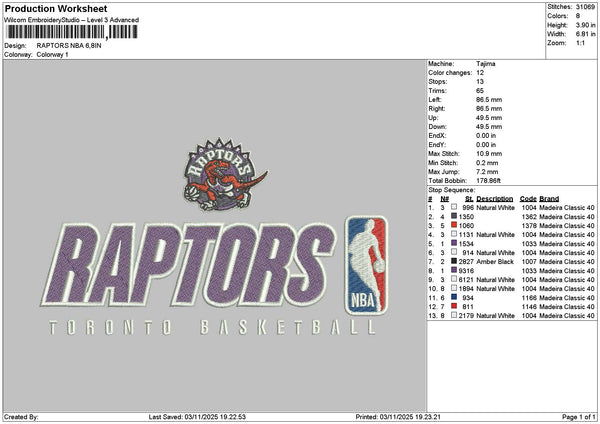This screenshot has height=424, width=600.
Task: Click the Wilcom EmbroideryStudio subtitle
Action: coord(72,20)
